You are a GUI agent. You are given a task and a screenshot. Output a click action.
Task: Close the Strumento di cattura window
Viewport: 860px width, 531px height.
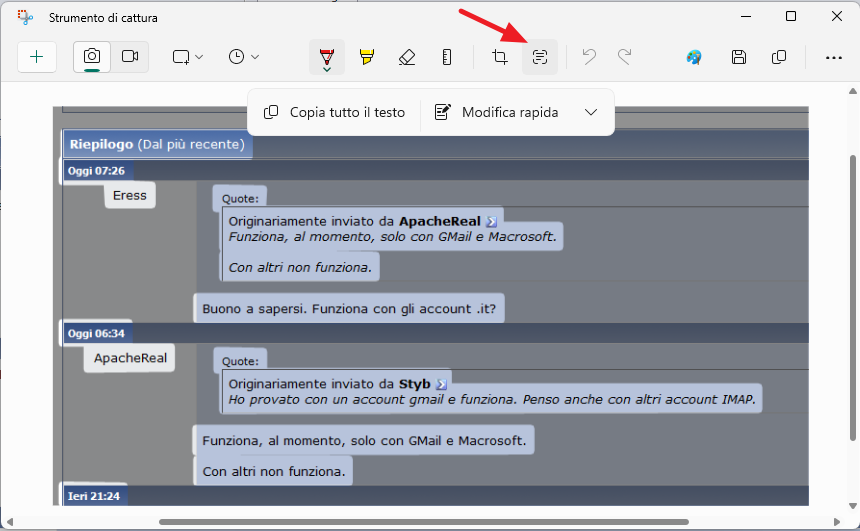pyautogui.click(x=836, y=16)
